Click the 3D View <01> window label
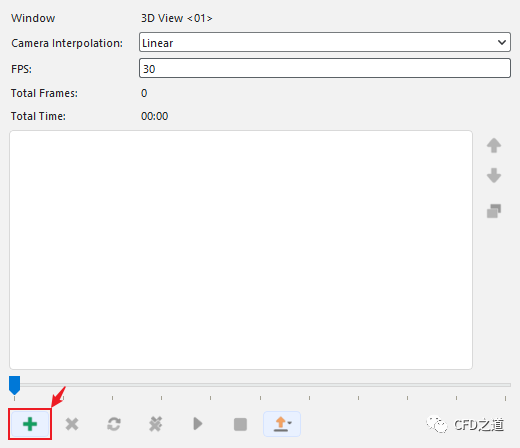The width and height of the screenshot is (520, 448). 177,18
